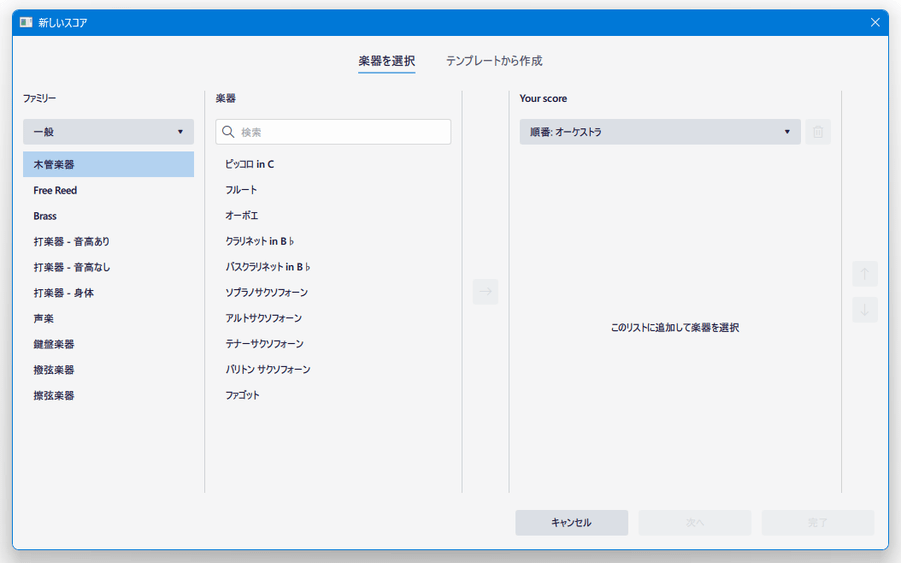The image size is (901, 563).
Task: Open the 一般 family dropdown
Action: (x=109, y=132)
